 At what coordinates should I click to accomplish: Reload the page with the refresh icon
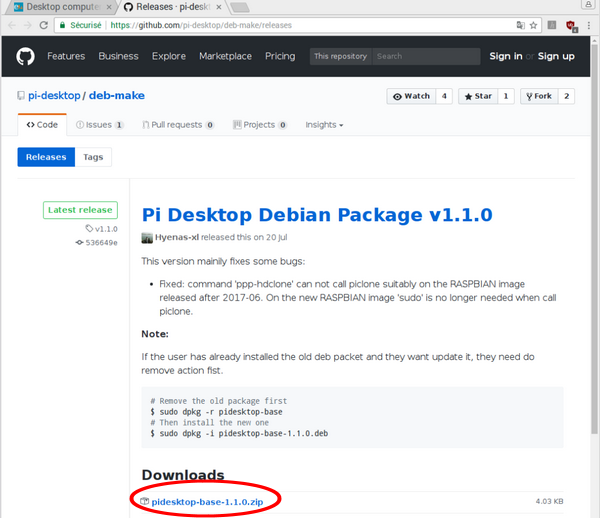[44, 25]
